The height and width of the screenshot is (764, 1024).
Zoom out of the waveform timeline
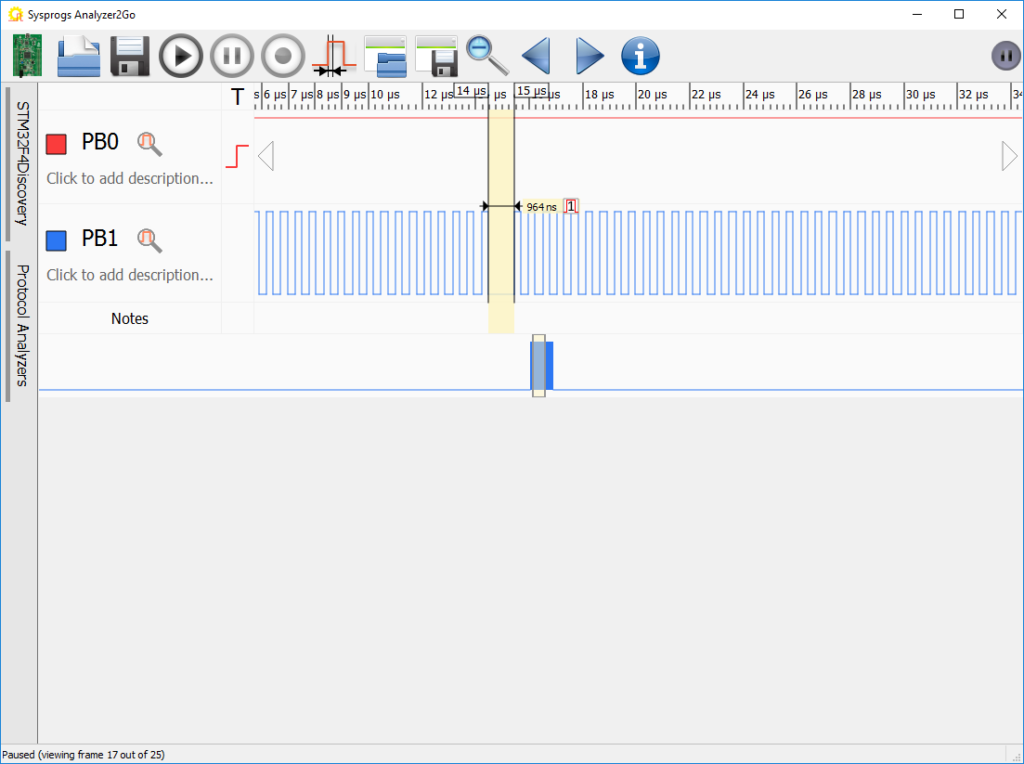(487, 55)
